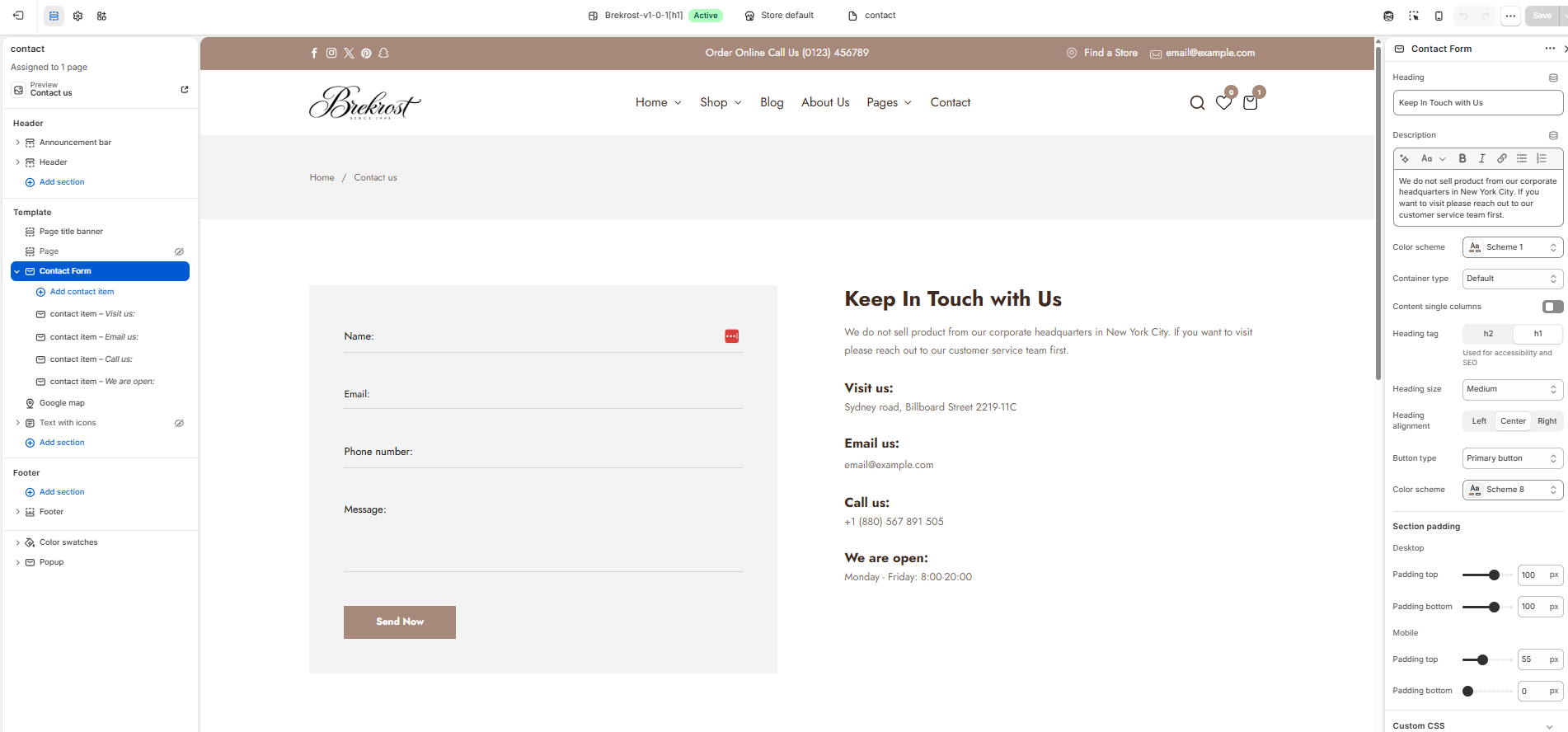The height and width of the screenshot is (732, 1568).
Task: Open the shopping cart icon
Action: pyautogui.click(x=1251, y=103)
